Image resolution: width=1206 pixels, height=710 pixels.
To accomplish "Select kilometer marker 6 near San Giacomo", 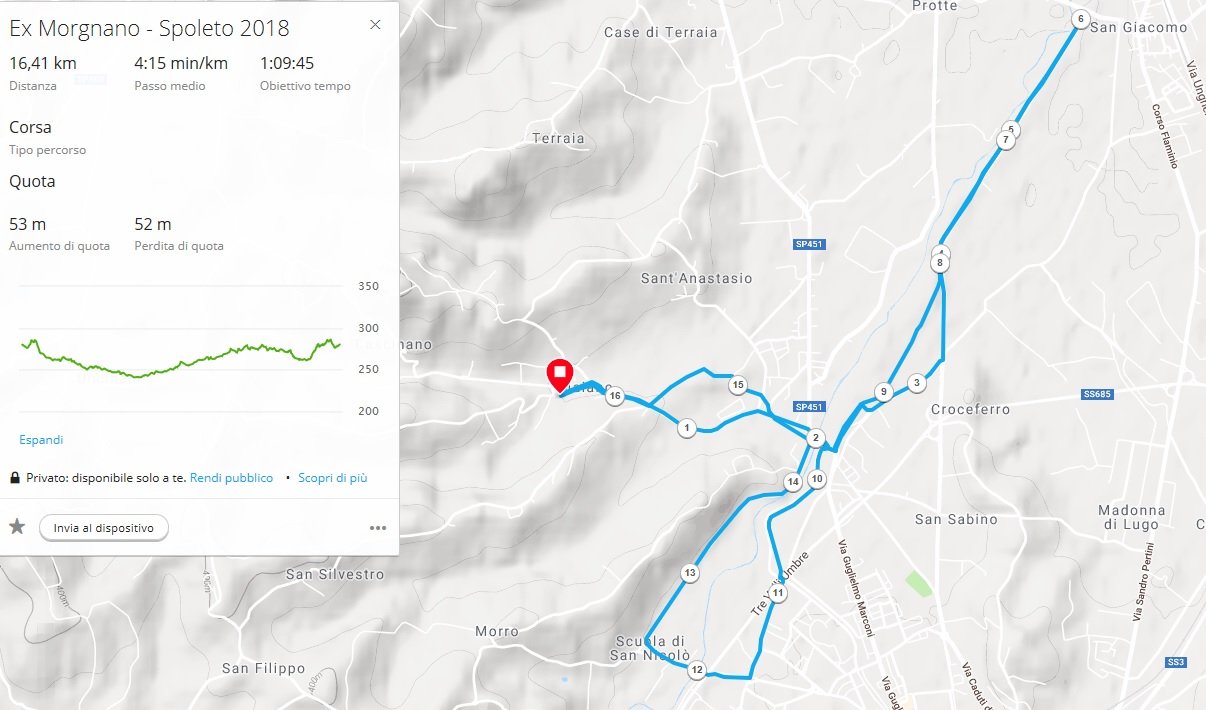I will point(1080,19).
